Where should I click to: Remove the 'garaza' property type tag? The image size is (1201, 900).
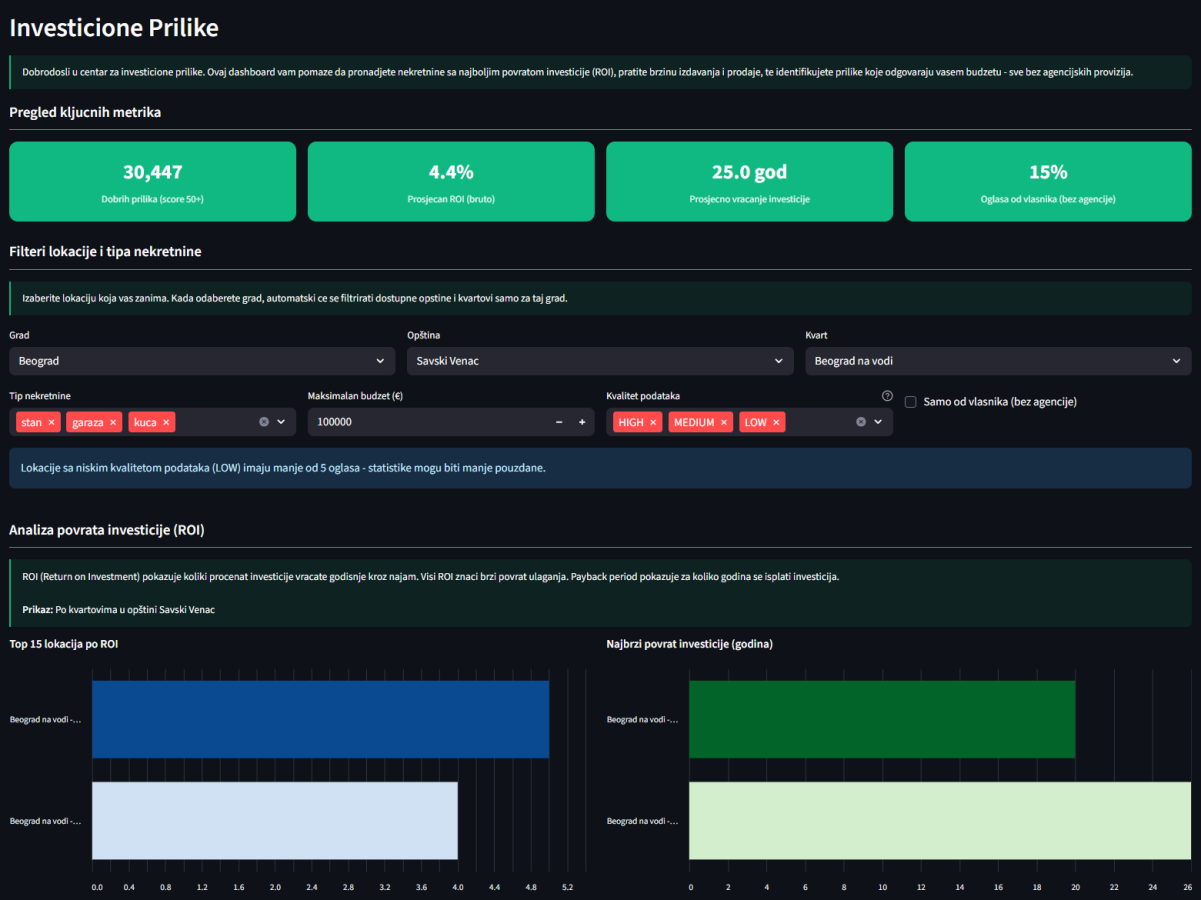(x=113, y=423)
